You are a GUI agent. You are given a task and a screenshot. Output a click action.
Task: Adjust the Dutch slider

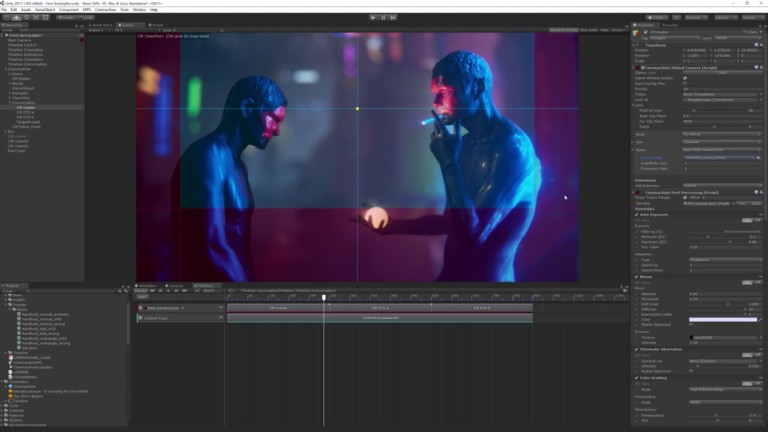click(x=714, y=127)
